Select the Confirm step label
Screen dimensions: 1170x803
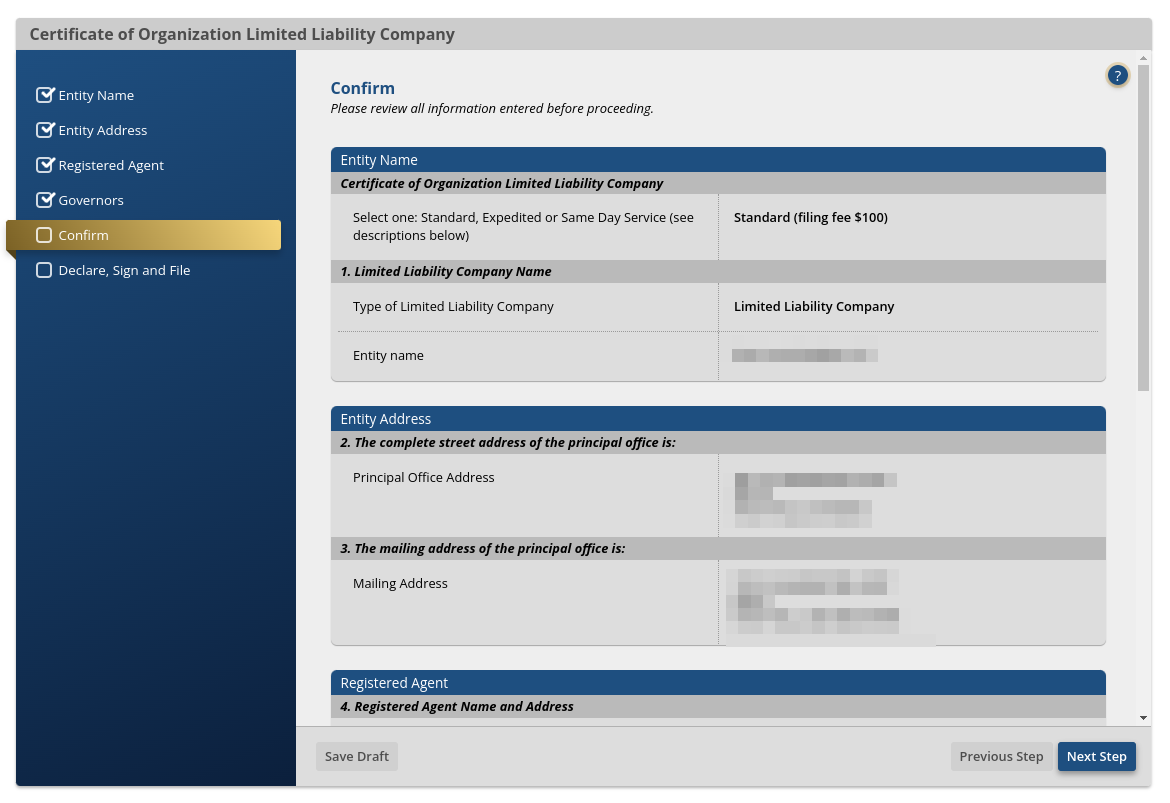(x=84, y=235)
